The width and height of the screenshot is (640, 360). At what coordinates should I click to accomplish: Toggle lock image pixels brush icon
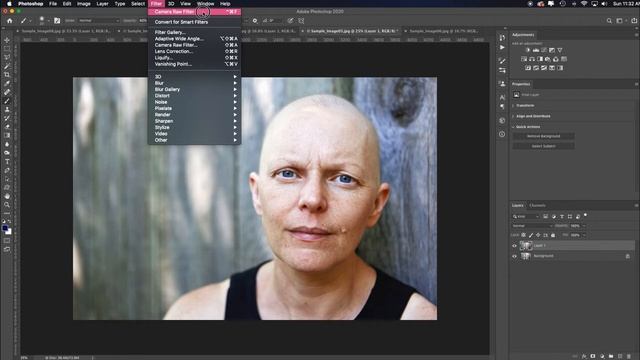click(531, 235)
